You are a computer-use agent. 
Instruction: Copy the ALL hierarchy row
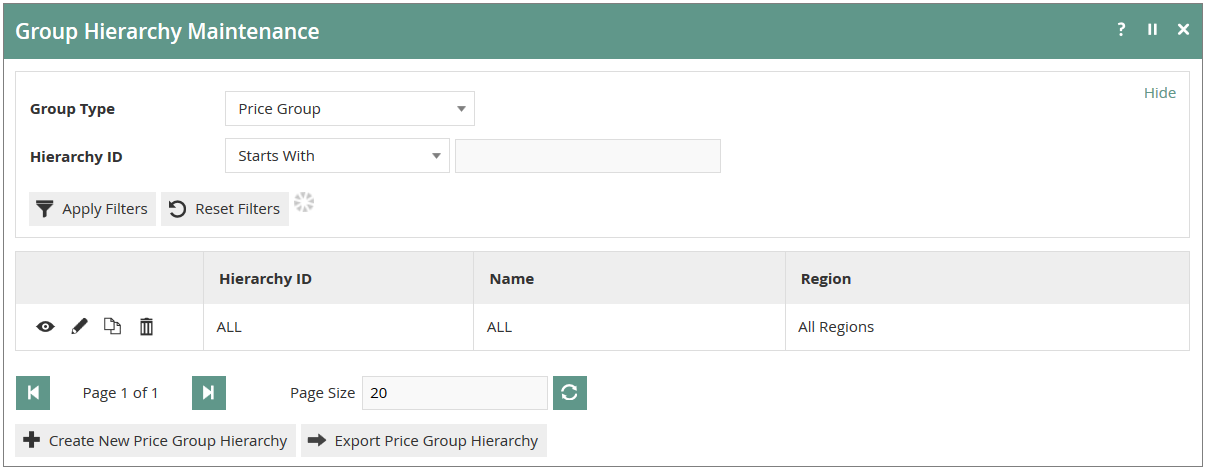[113, 327]
